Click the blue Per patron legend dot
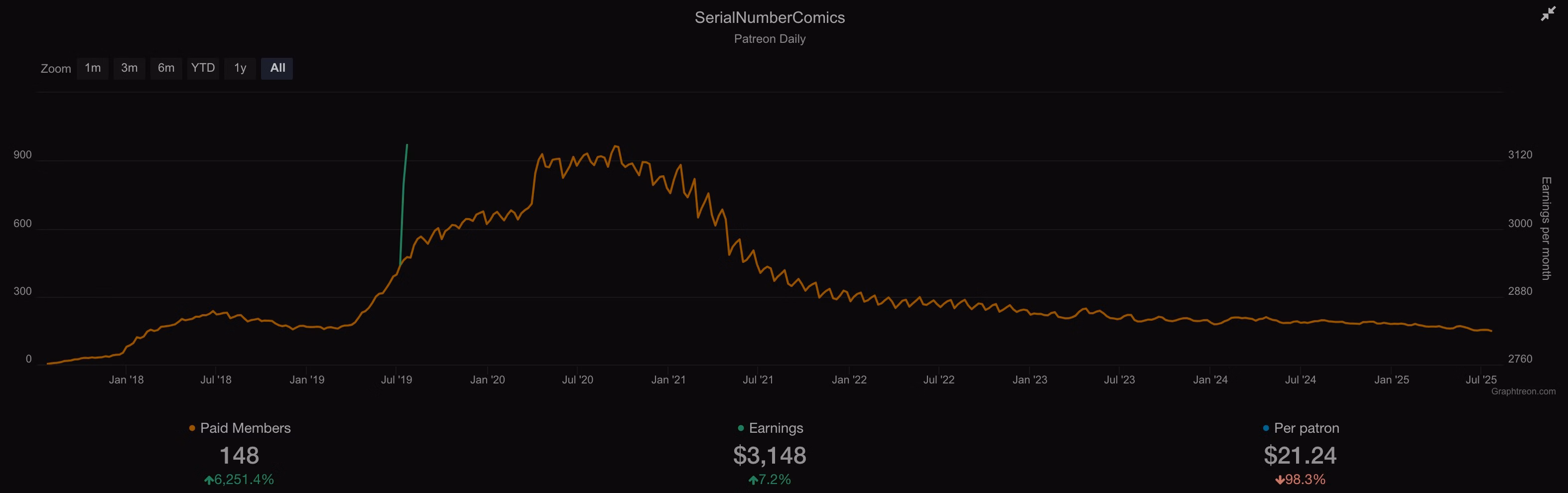1568x493 pixels. 1266,428
